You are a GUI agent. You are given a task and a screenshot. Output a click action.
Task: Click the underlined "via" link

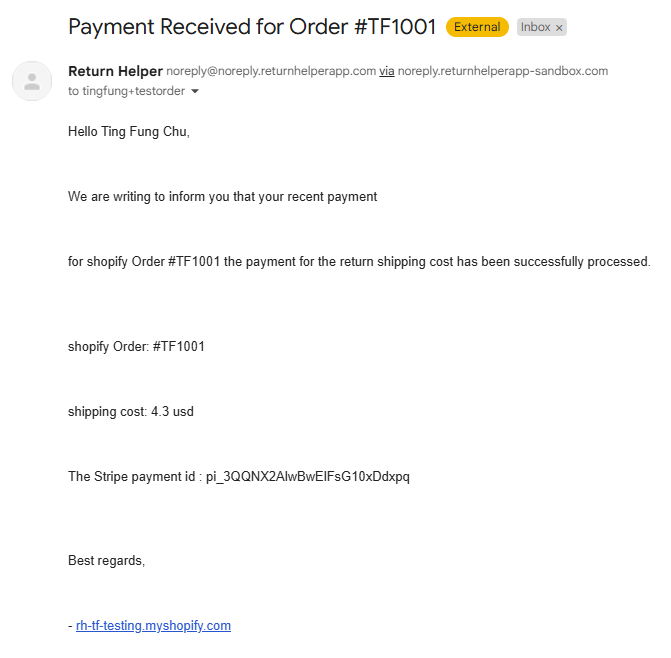pyautogui.click(x=386, y=71)
